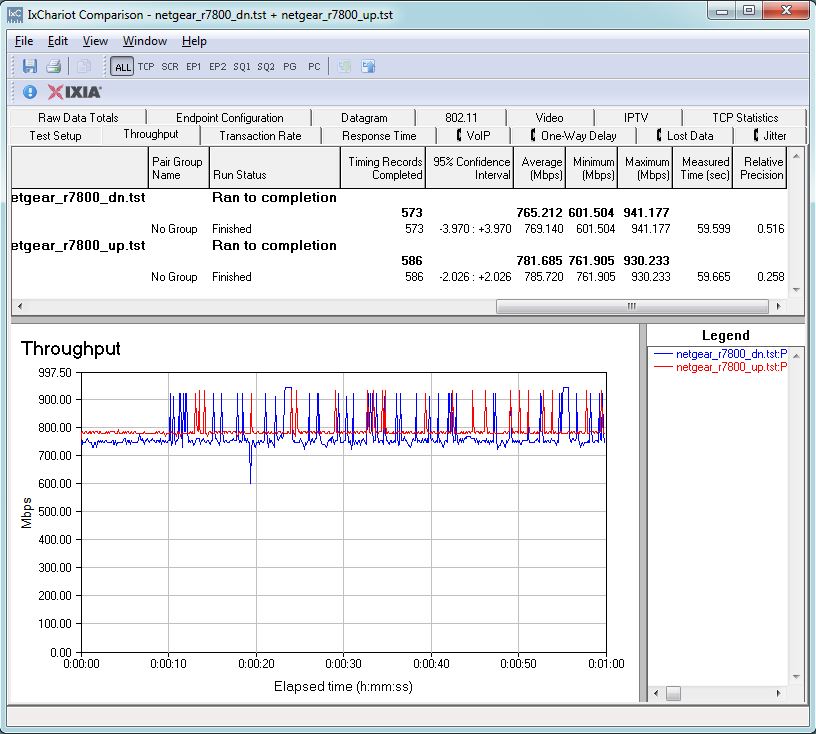Click the IxChariot app icon in title bar
The image size is (816, 734).
(15, 14)
